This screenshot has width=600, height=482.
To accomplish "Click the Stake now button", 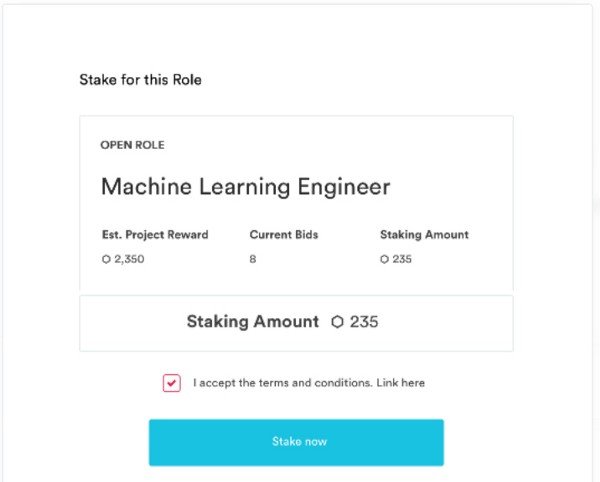I will tap(296, 442).
